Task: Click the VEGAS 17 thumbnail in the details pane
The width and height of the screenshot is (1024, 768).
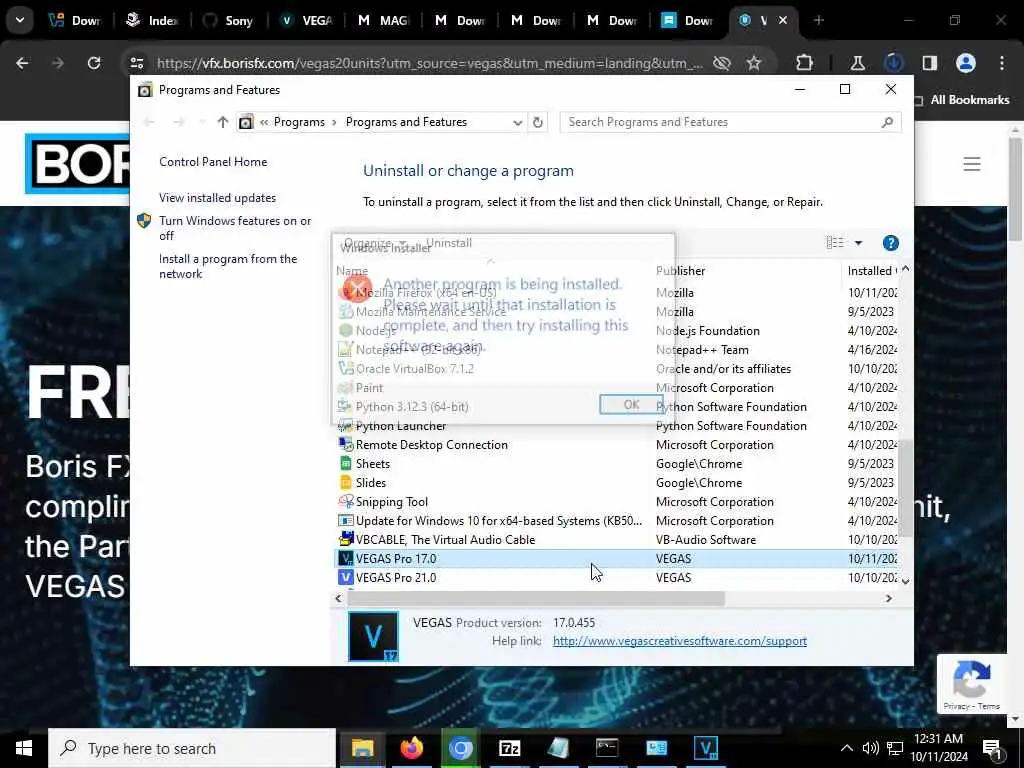Action: [x=373, y=637]
